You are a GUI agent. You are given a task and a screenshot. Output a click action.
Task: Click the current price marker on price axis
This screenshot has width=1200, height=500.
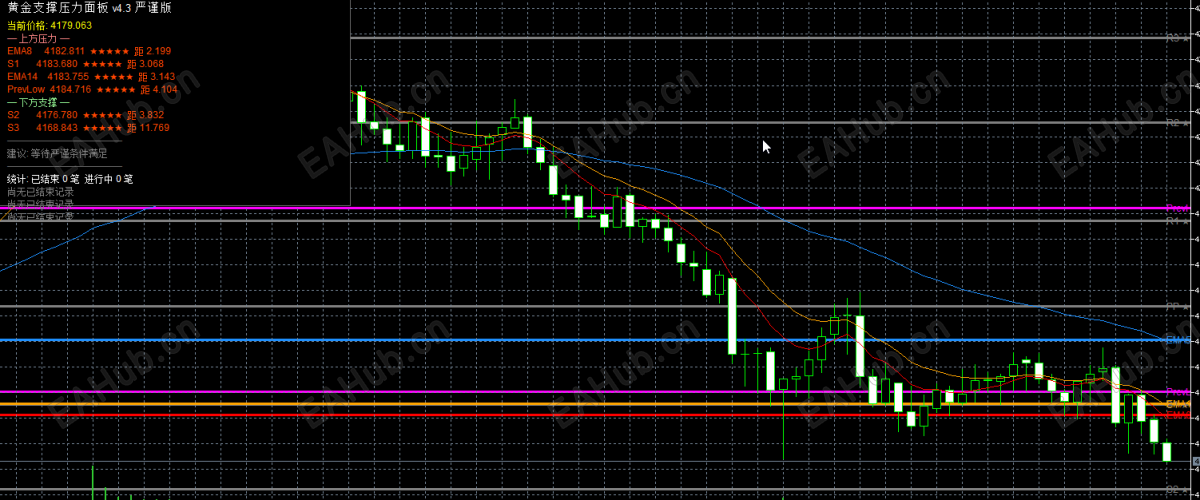pyautogui.click(x=1197, y=462)
